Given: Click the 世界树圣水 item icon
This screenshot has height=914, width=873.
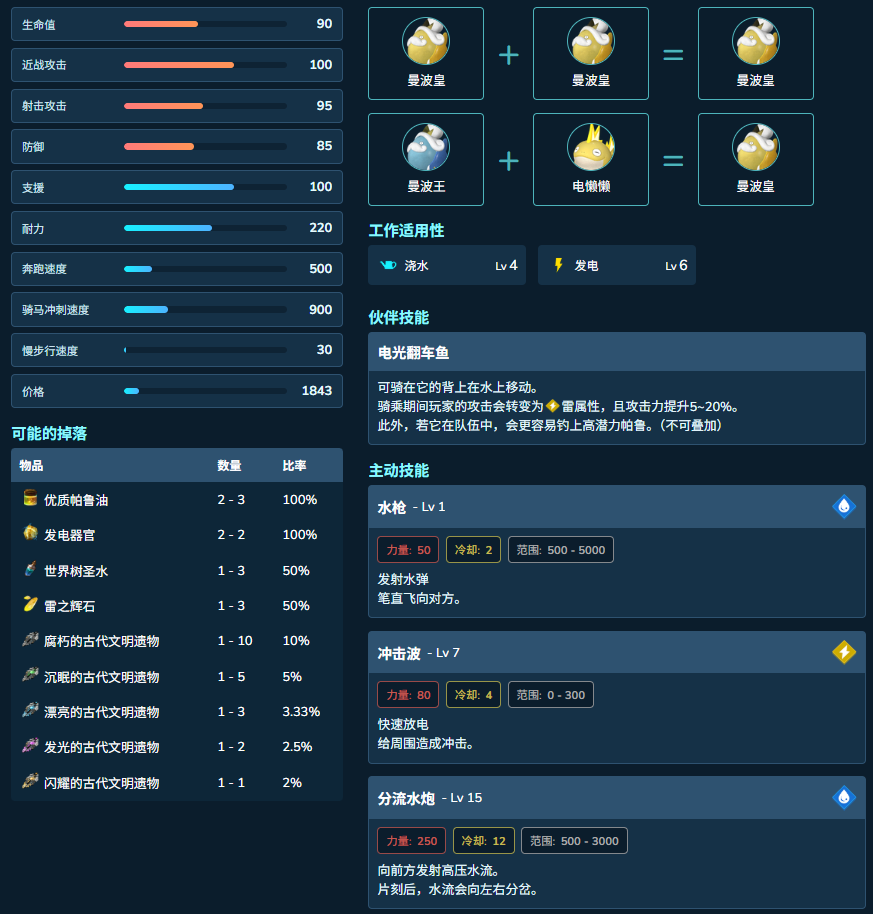Looking at the screenshot, I should 30,570.
